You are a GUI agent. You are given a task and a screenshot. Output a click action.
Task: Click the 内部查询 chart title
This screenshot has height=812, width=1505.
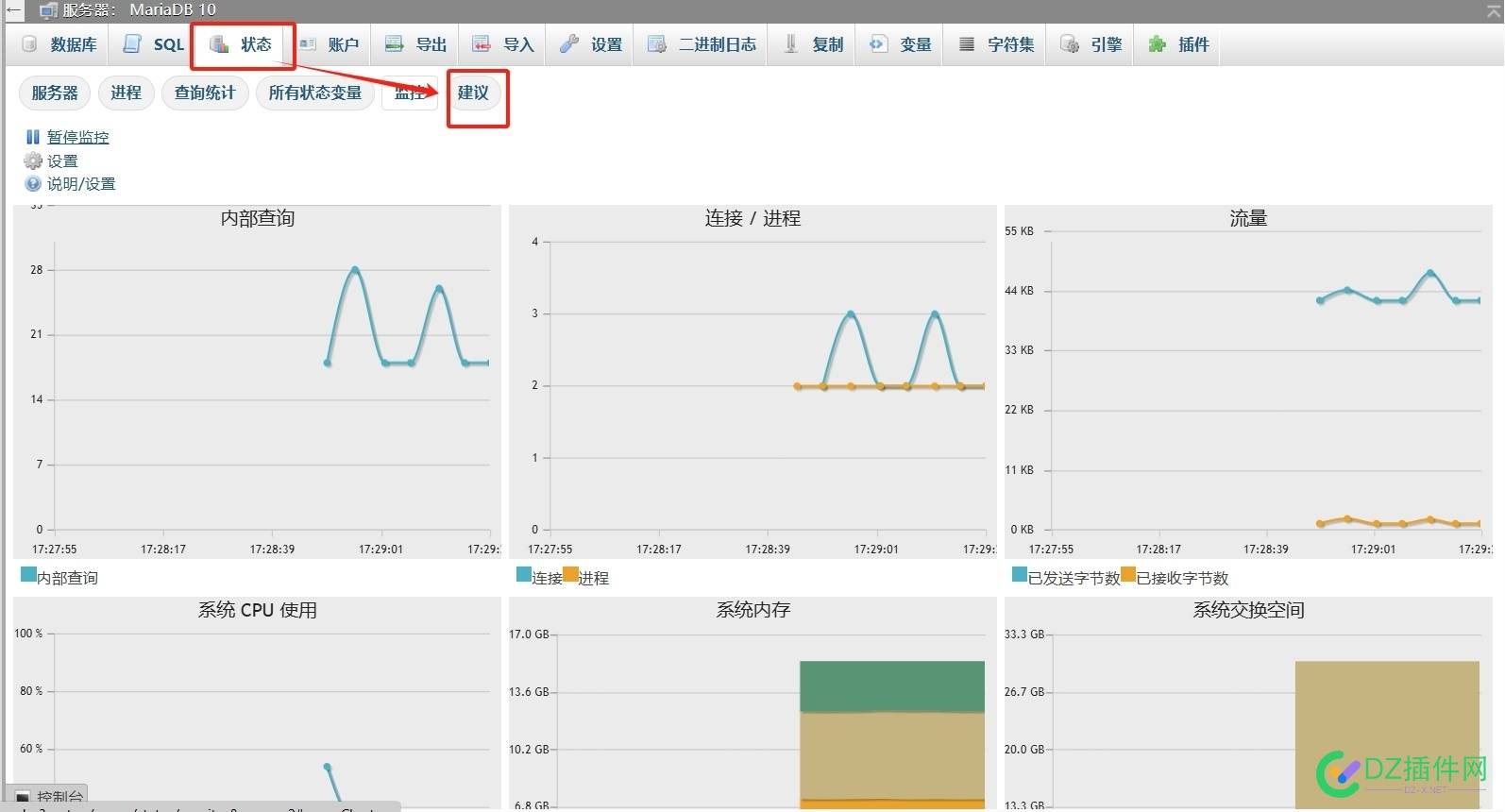[x=258, y=218]
